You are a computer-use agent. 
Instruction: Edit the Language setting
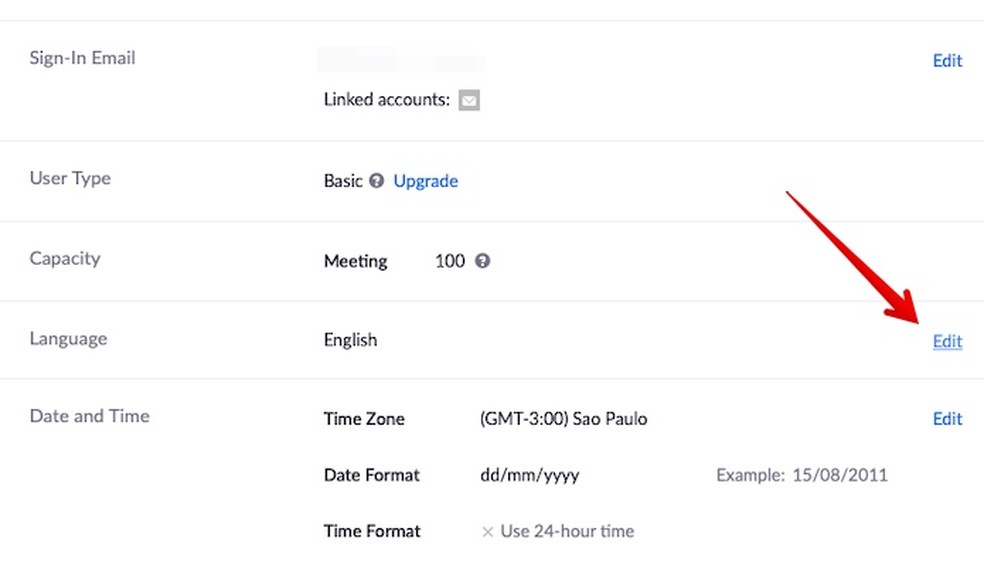tap(947, 341)
